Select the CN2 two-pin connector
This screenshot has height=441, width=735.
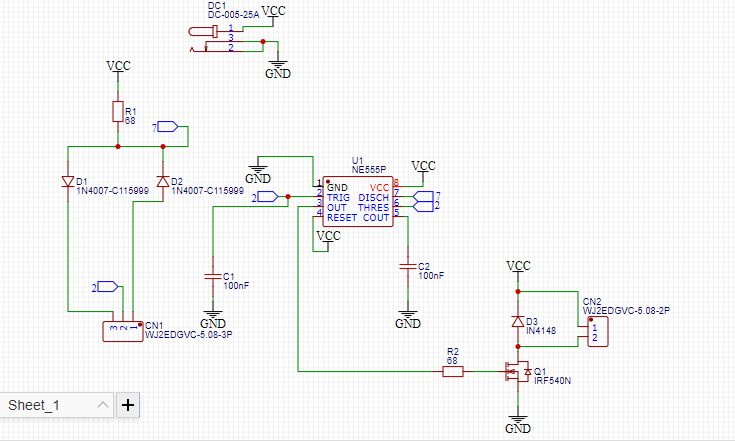coord(598,332)
